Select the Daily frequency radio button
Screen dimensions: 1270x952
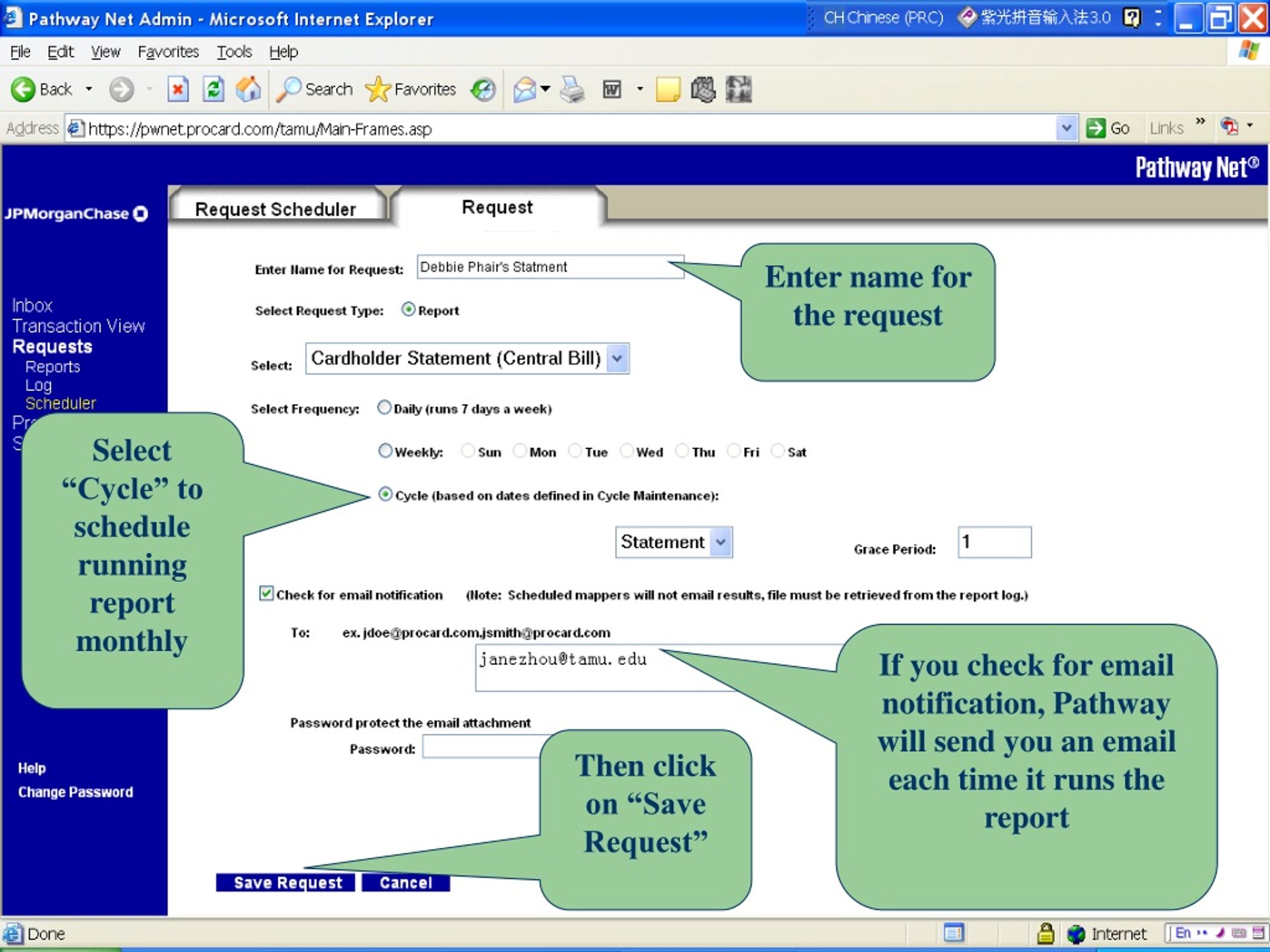click(384, 408)
